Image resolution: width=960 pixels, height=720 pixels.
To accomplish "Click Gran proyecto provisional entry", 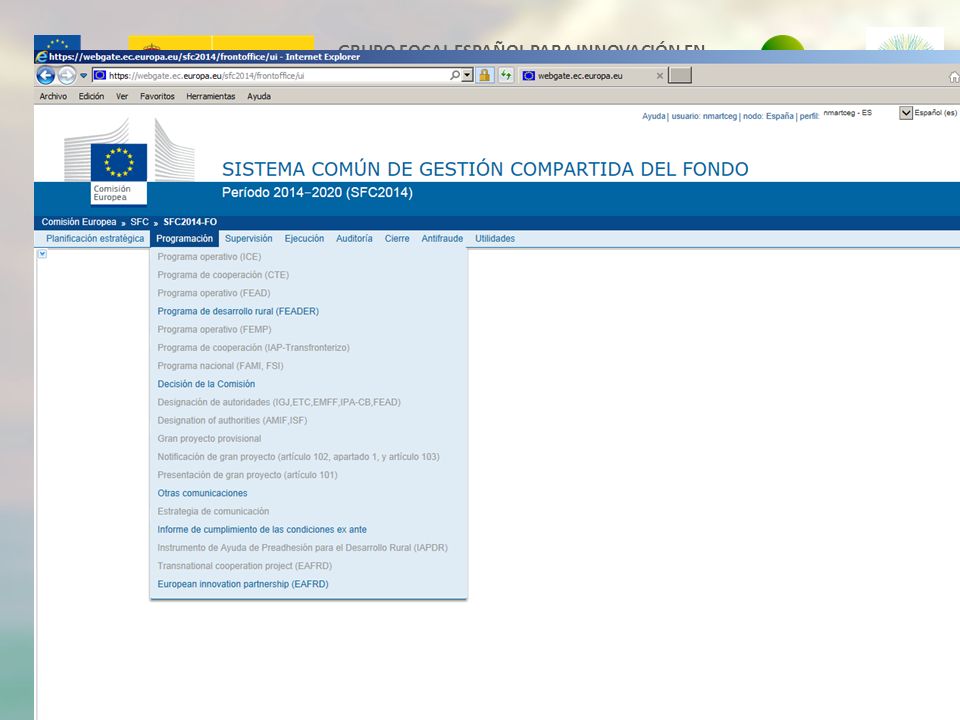I will pos(209,438).
